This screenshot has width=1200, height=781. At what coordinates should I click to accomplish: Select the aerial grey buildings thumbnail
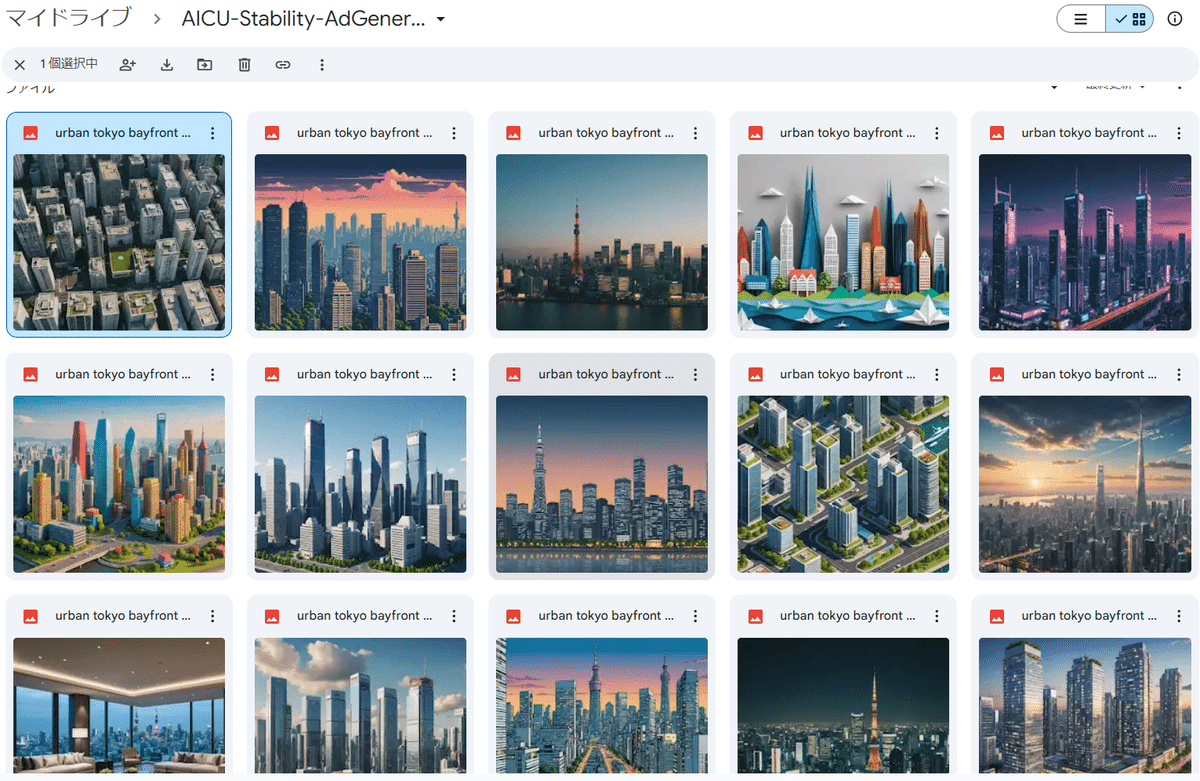119,242
